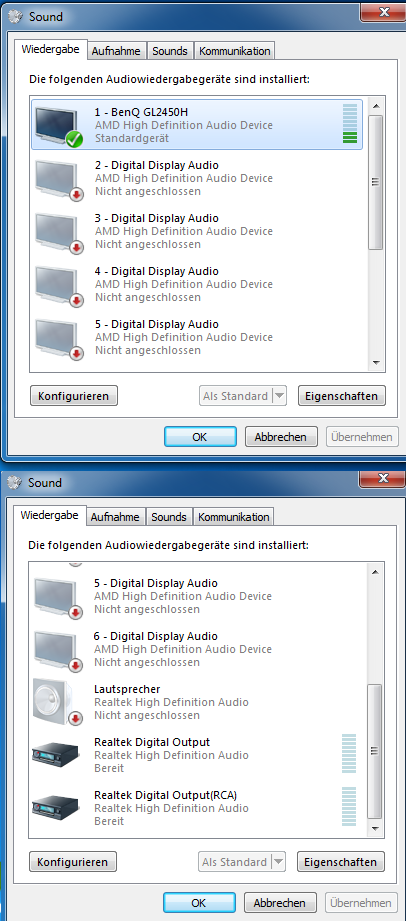Open the Sounds tab in lower Sound window
Viewport: 406px width, 921px height.
(169, 517)
